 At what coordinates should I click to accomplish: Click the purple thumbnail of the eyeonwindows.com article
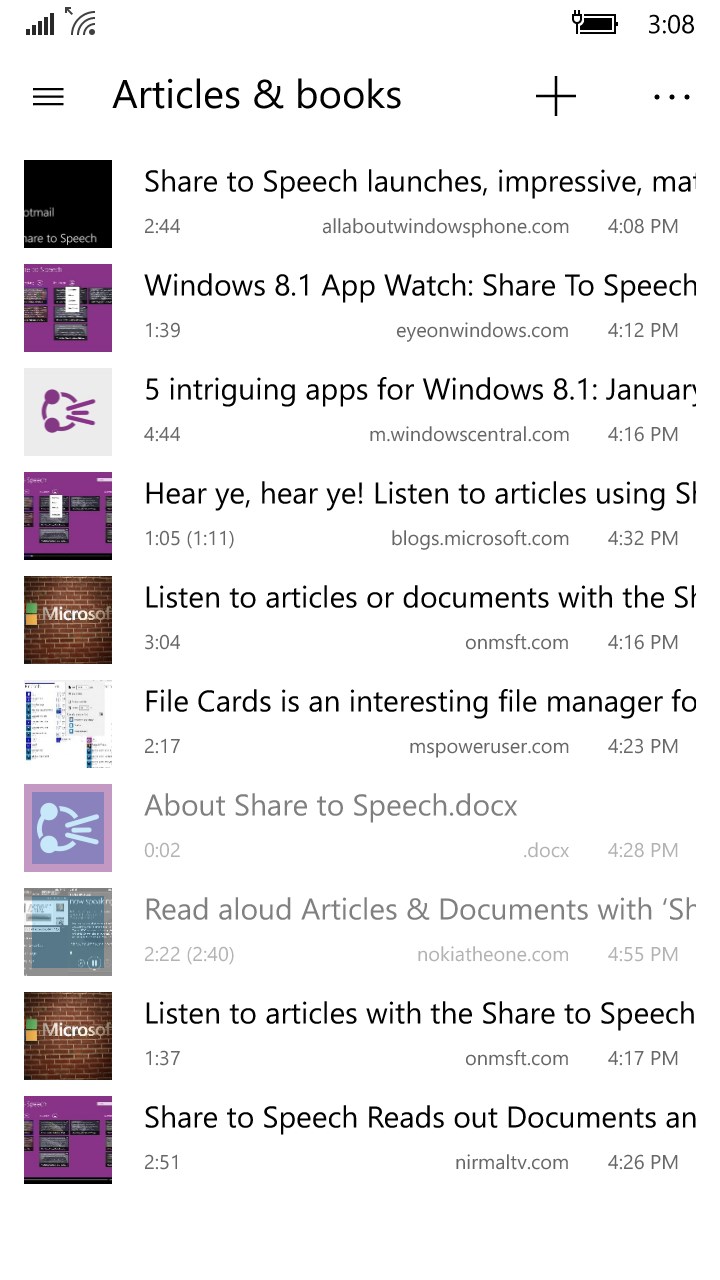(x=68, y=308)
